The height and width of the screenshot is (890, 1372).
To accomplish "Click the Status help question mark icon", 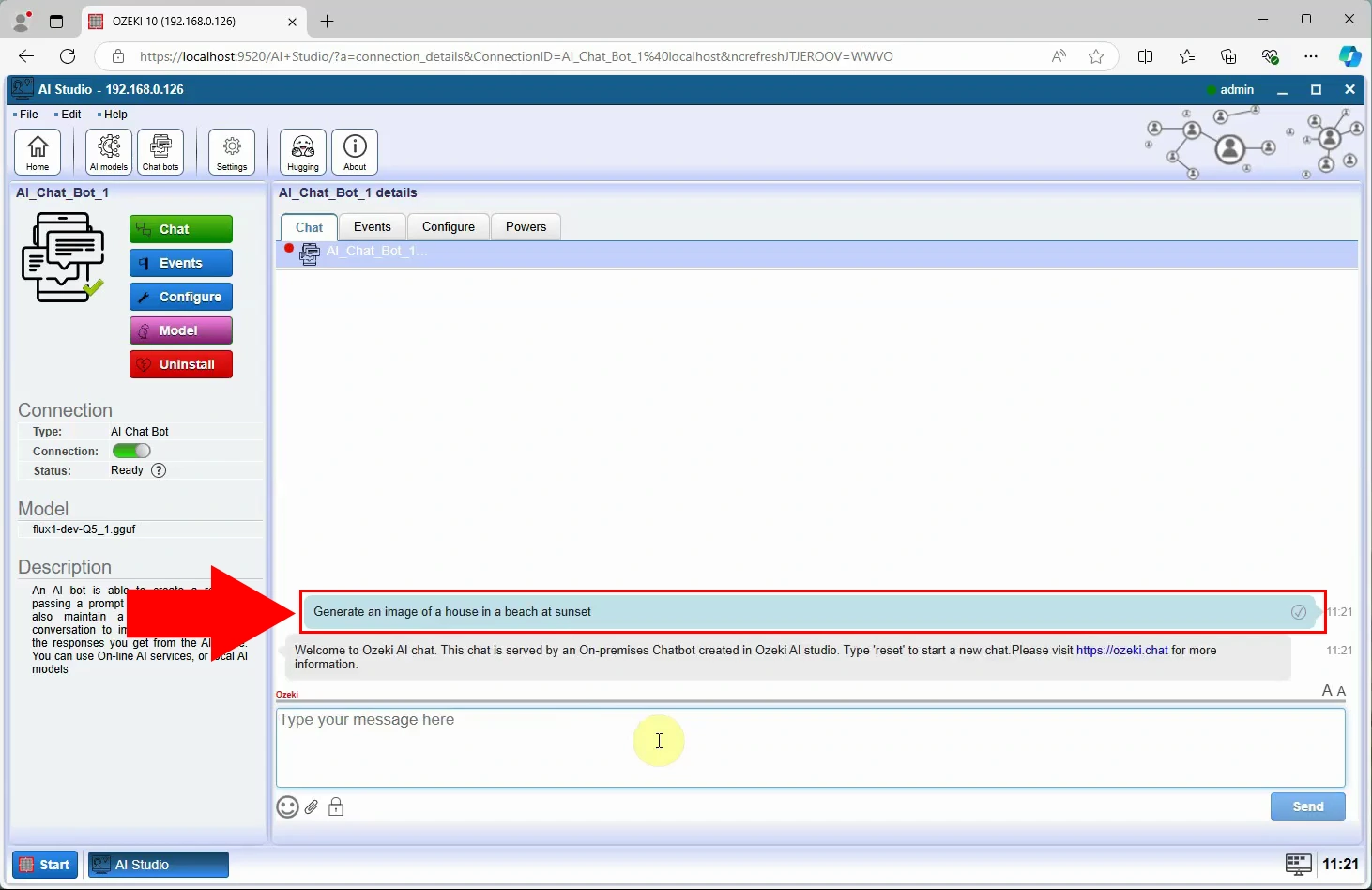I will coord(159,470).
